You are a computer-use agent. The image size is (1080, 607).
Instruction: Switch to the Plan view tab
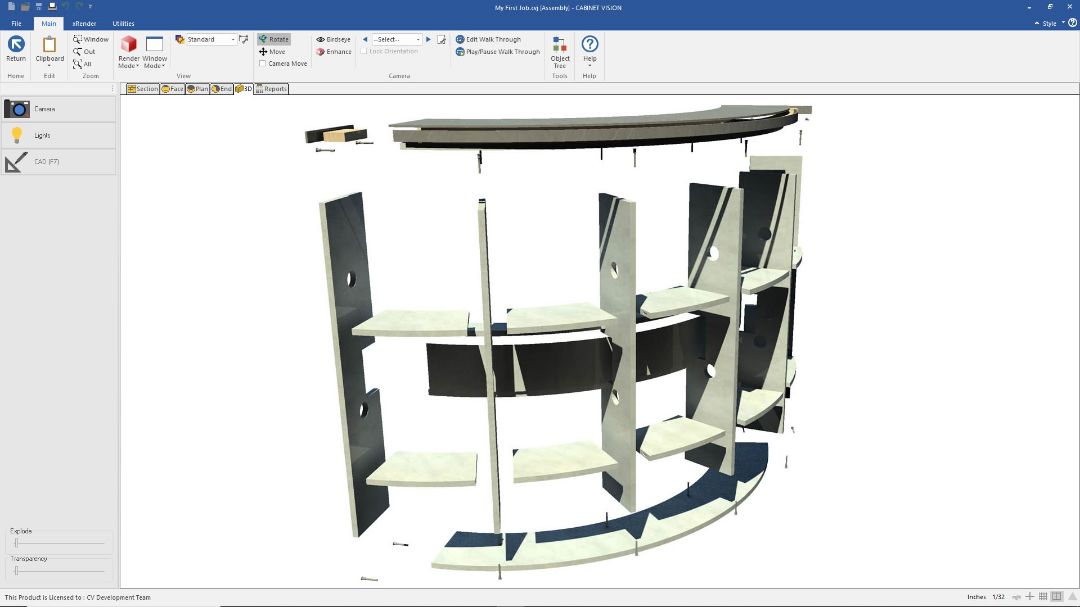pos(197,89)
